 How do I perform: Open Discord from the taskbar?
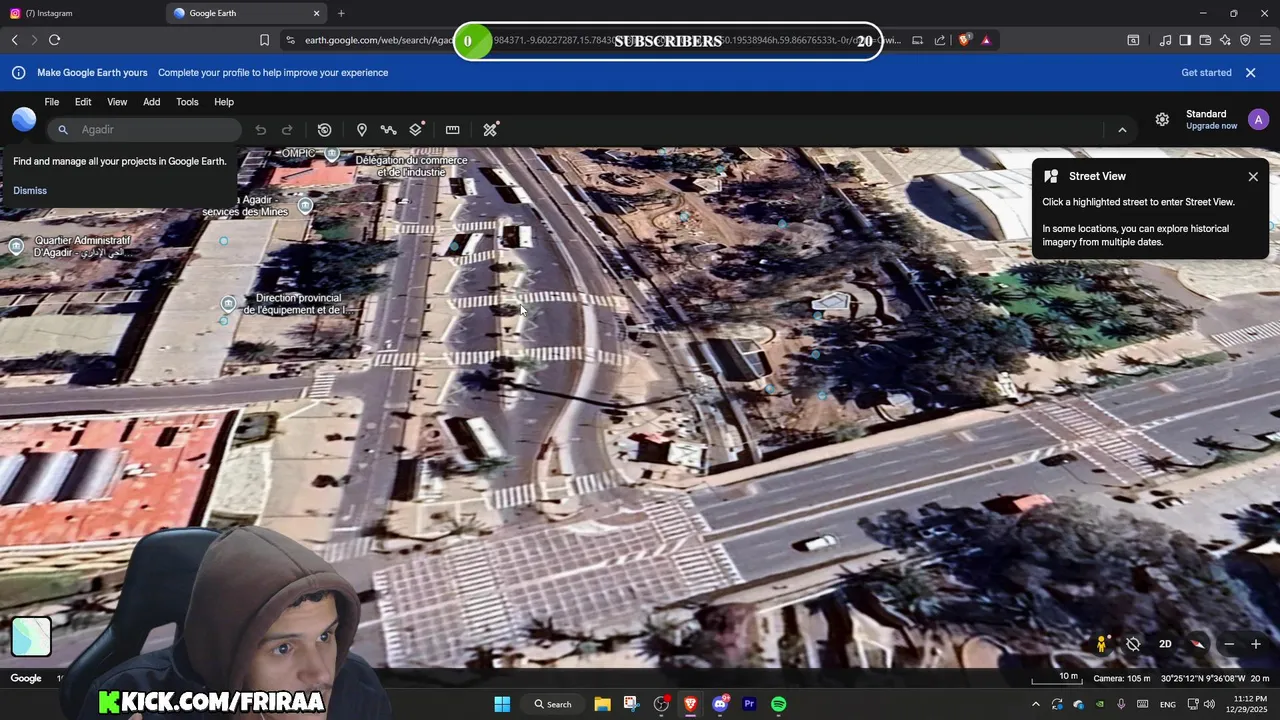pyautogui.click(x=720, y=704)
